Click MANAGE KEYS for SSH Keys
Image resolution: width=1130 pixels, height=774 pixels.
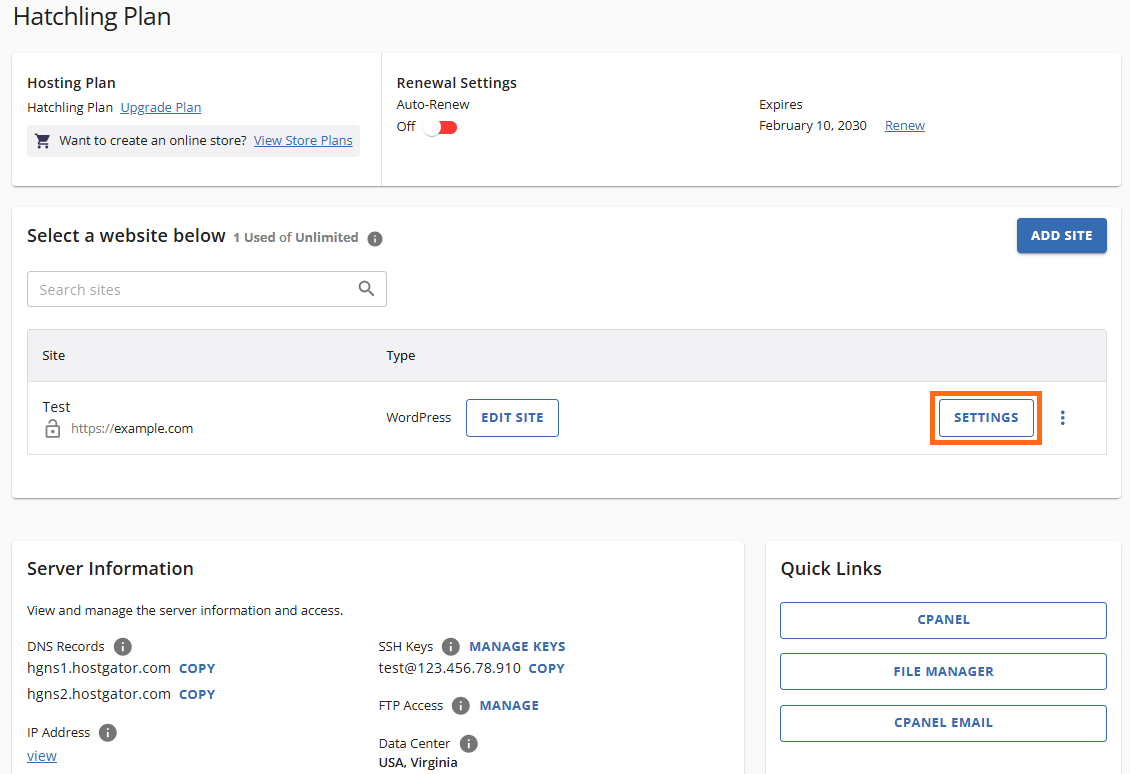coord(517,647)
